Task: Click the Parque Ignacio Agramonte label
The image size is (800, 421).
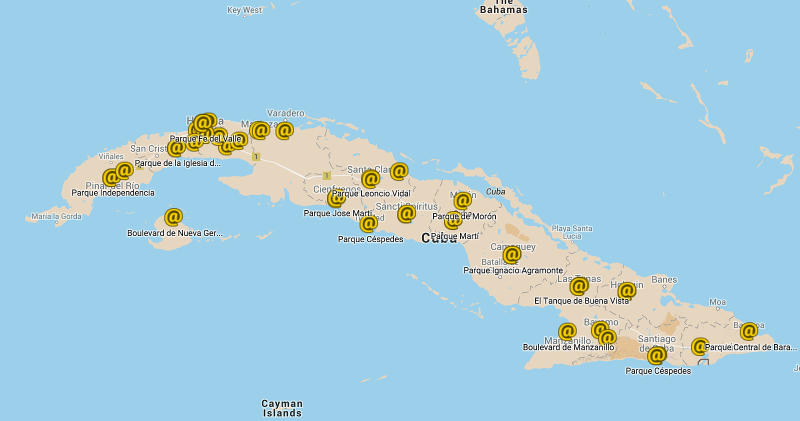Action: 513,270
